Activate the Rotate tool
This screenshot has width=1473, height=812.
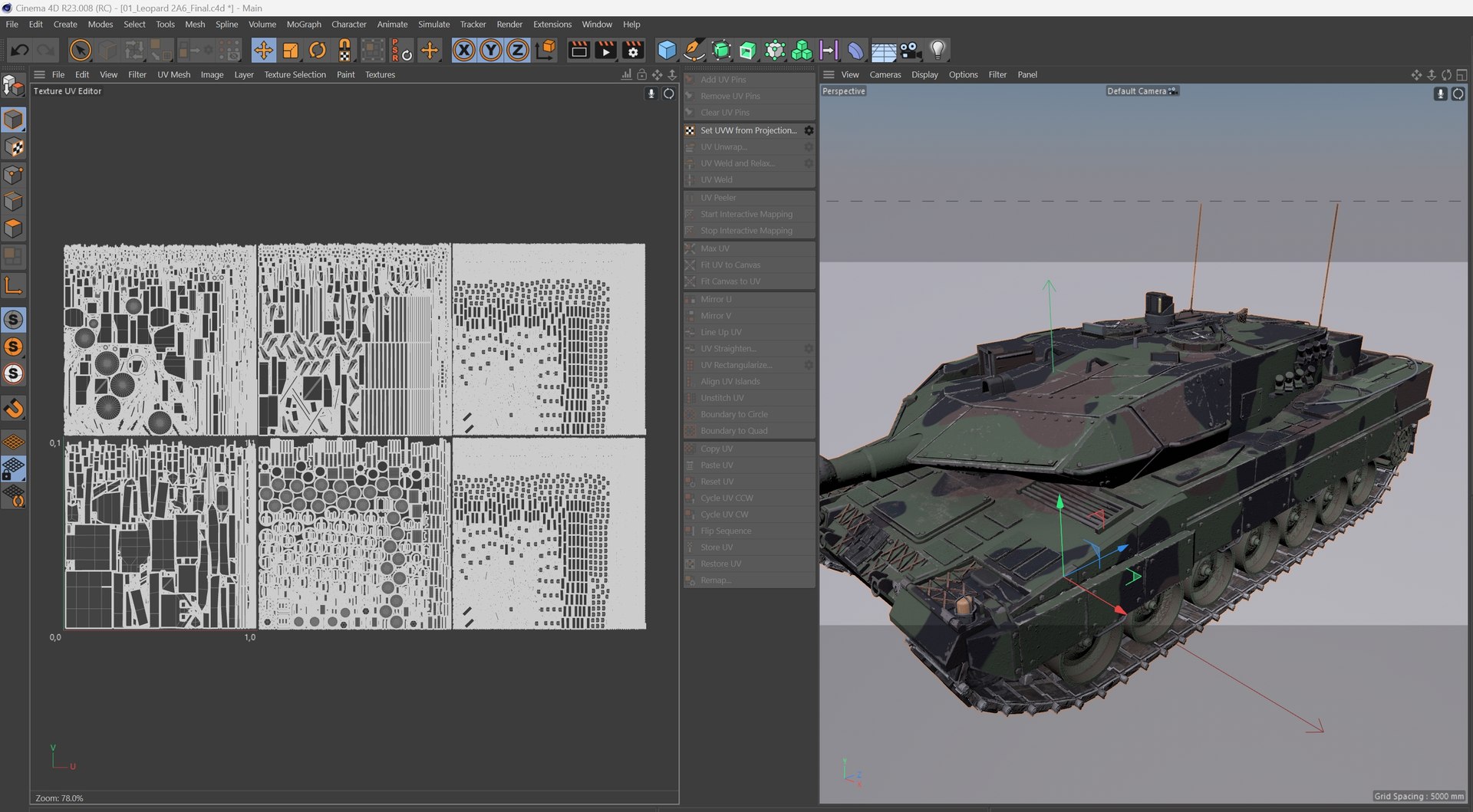pyautogui.click(x=317, y=51)
